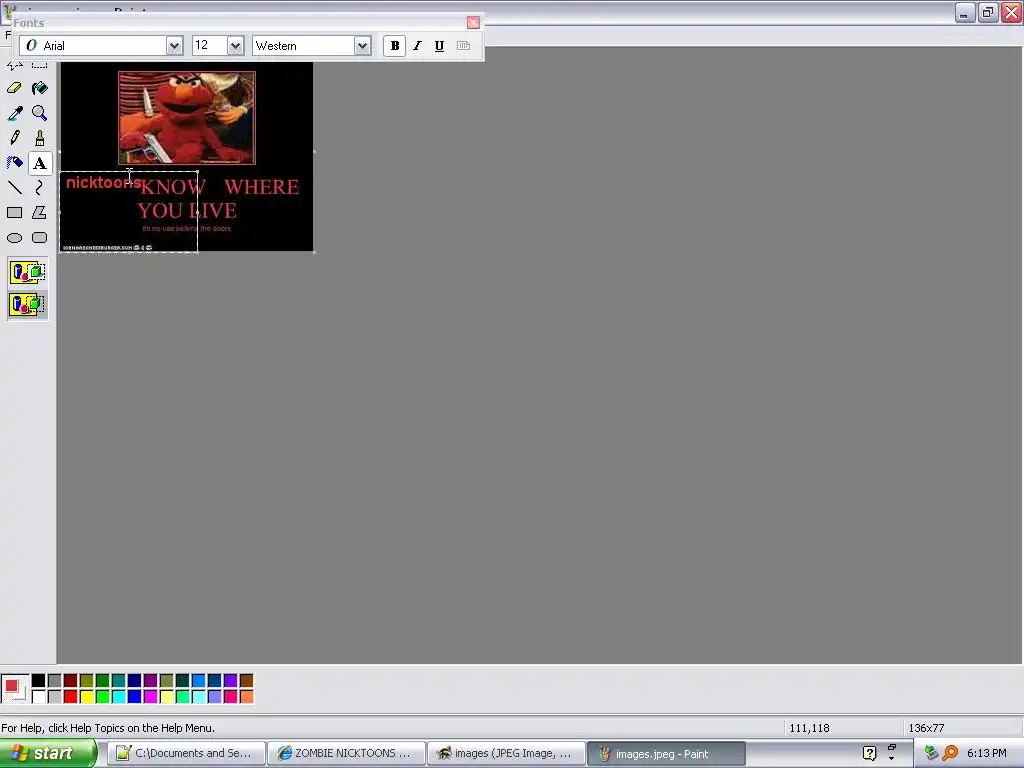Pick the white color swatch
Screen dimensions: 1024x768
point(39,697)
